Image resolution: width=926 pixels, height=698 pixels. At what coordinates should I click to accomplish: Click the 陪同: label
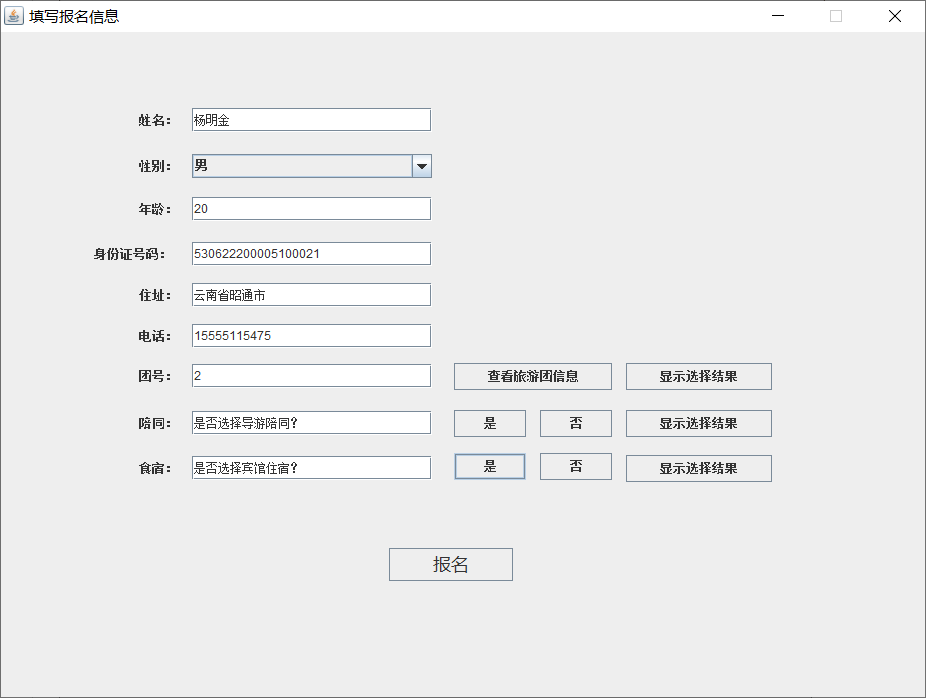click(155, 423)
